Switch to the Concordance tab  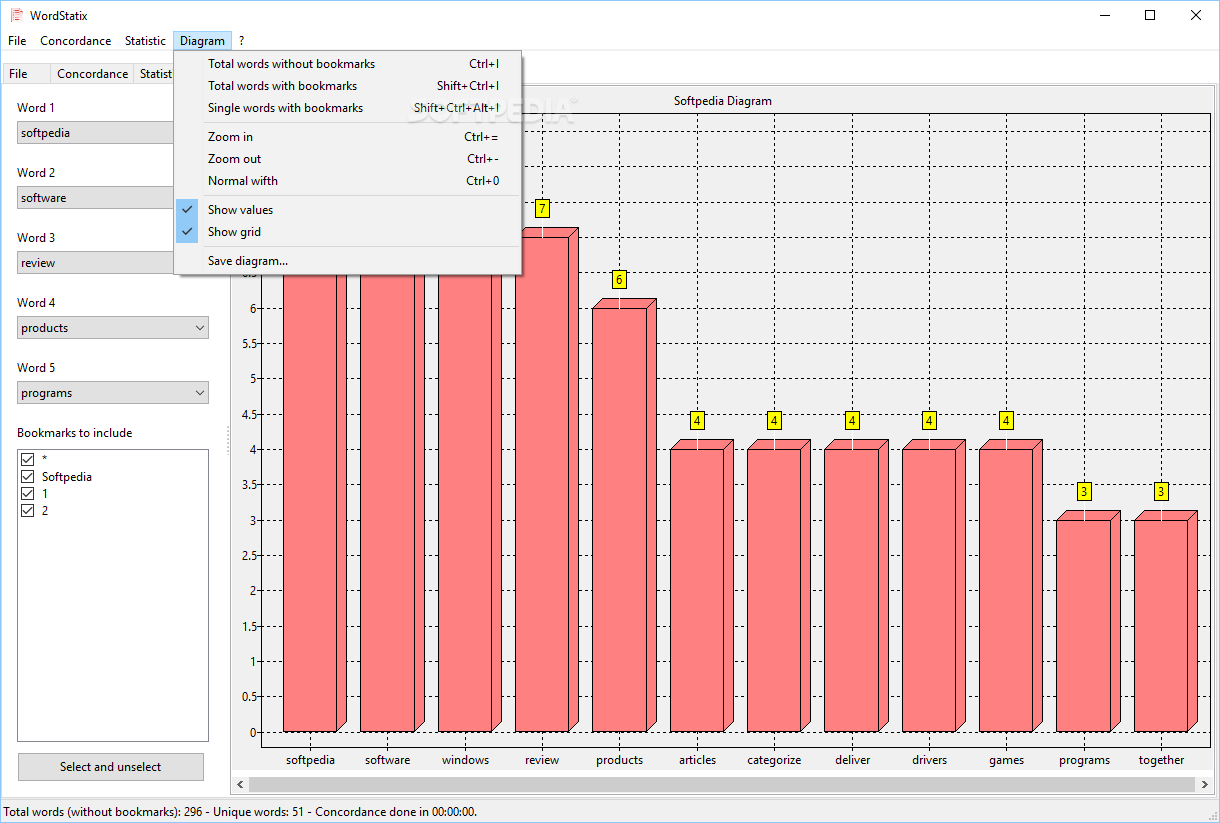point(92,73)
